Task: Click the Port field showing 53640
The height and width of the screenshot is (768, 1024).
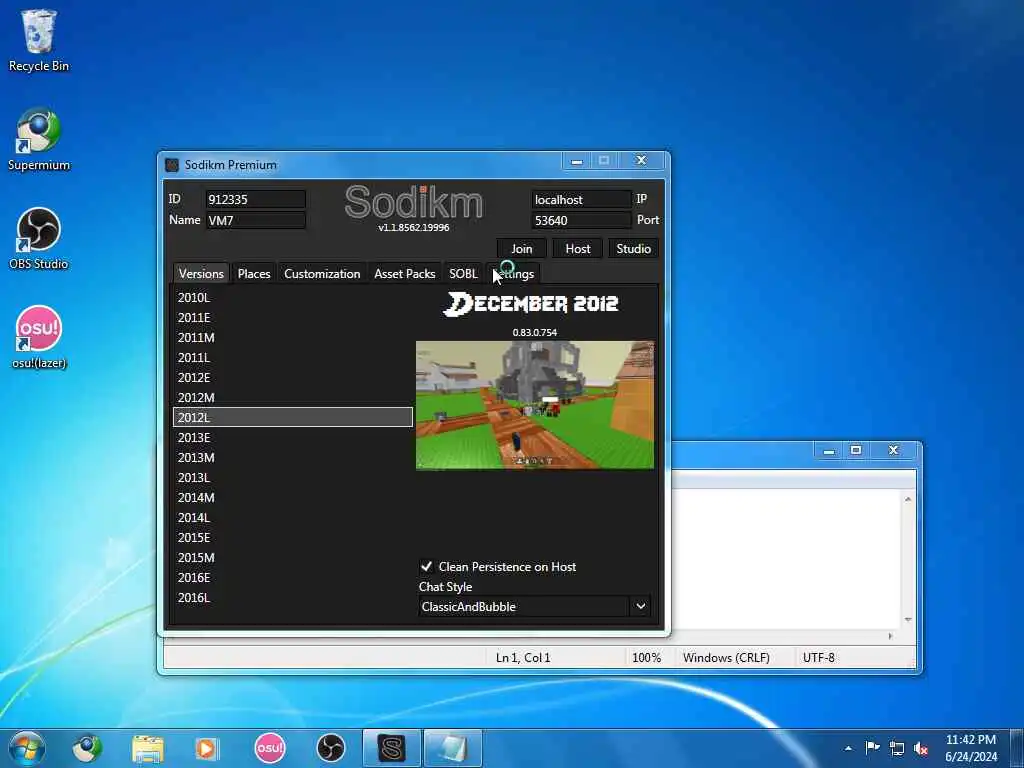Action: tap(581, 220)
